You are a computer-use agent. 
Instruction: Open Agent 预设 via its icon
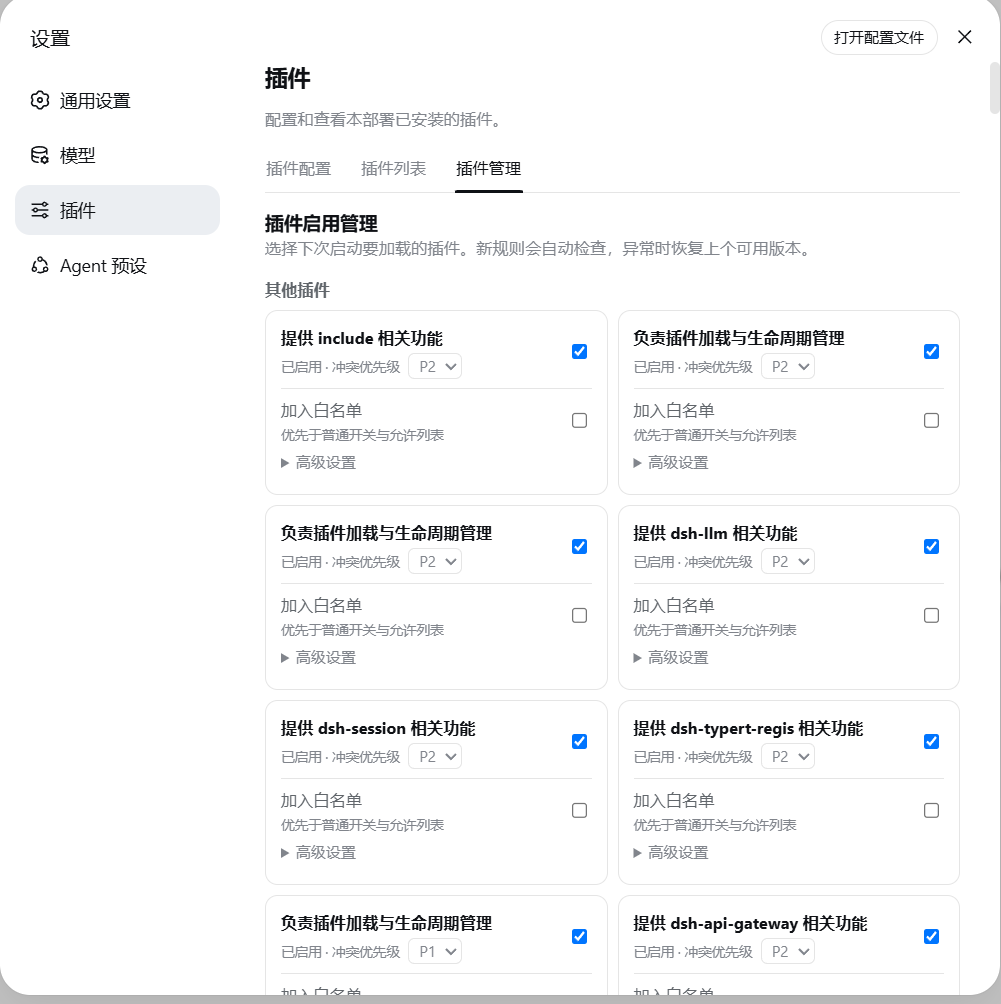point(40,266)
